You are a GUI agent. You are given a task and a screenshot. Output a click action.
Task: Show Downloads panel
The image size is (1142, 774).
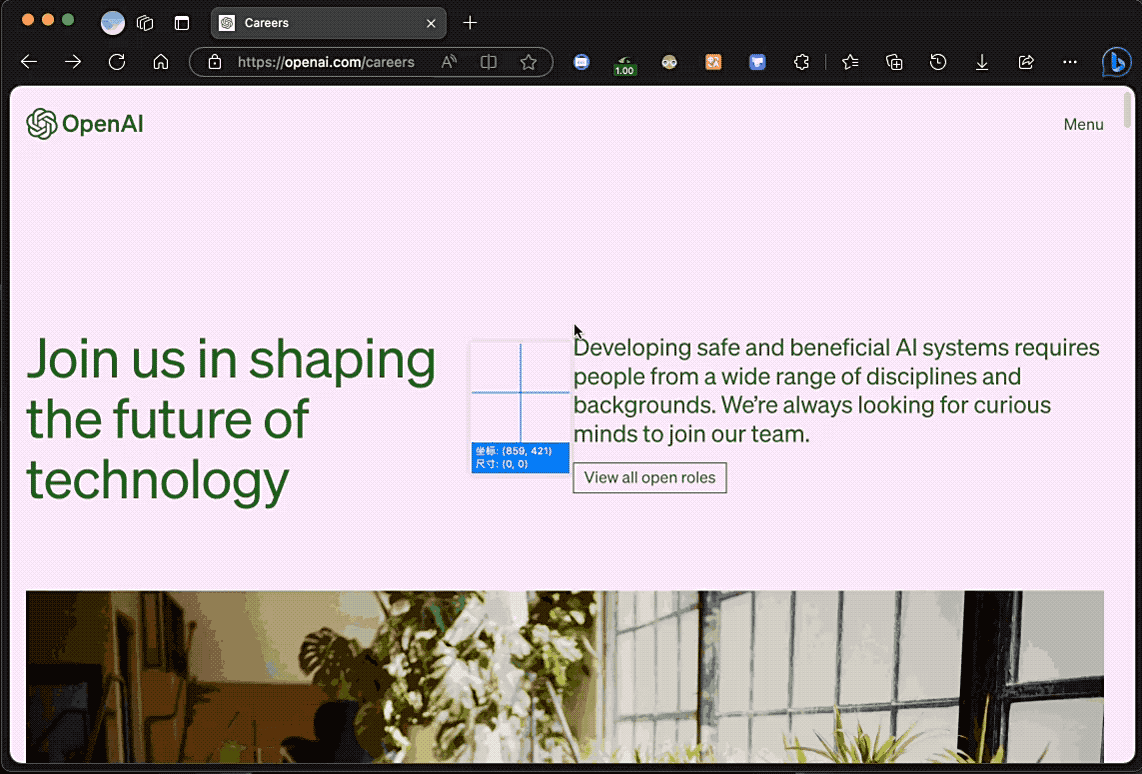(982, 62)
